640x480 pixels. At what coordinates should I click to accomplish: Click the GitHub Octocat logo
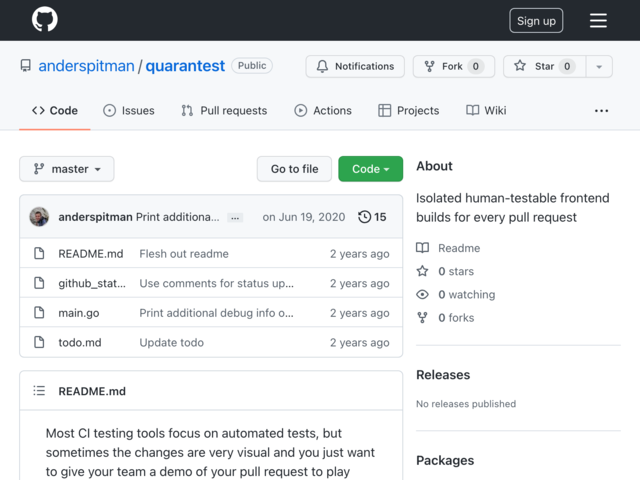(x=44, y=19)
